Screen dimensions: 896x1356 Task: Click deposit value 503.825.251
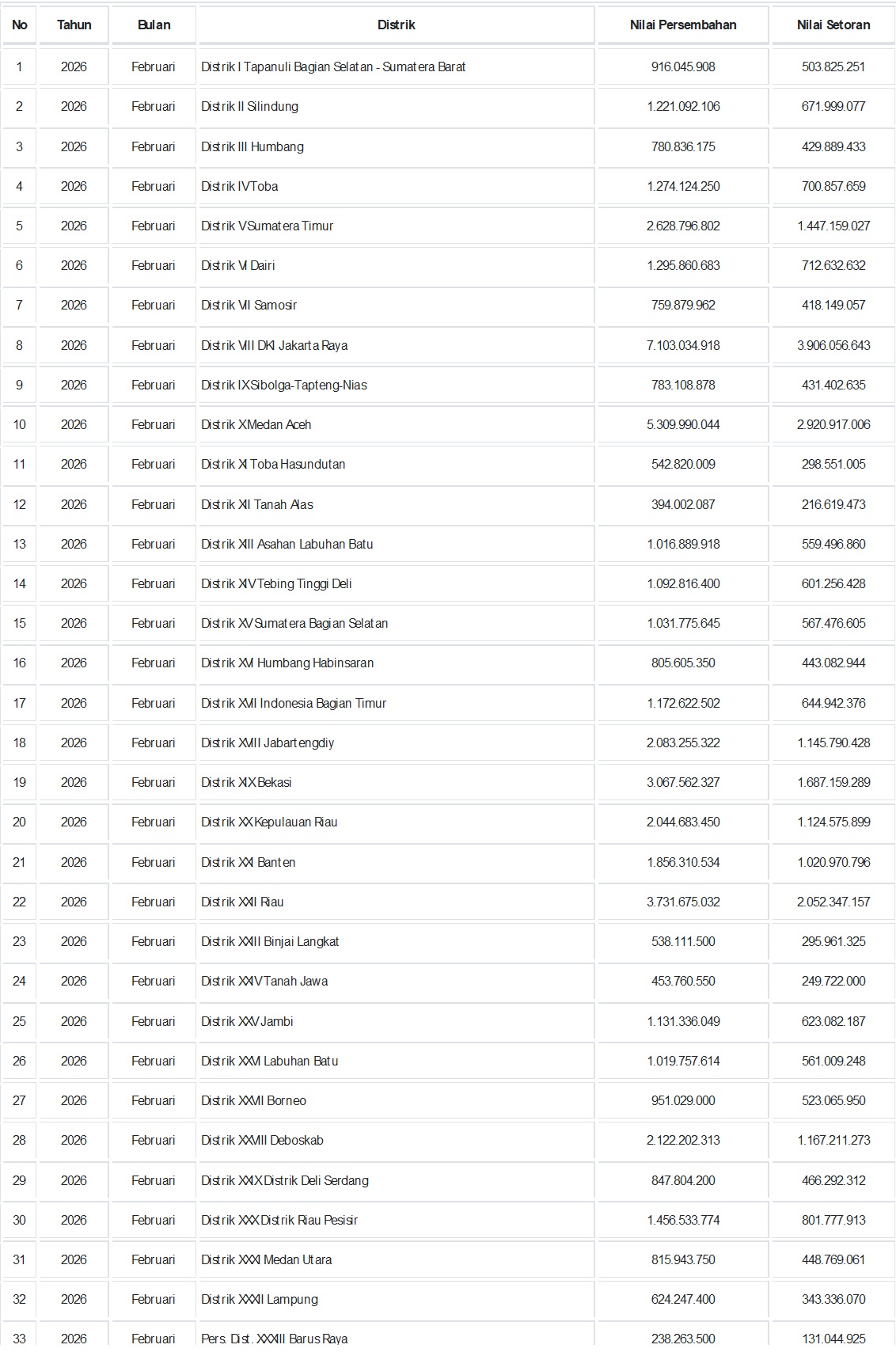point(833,67)
